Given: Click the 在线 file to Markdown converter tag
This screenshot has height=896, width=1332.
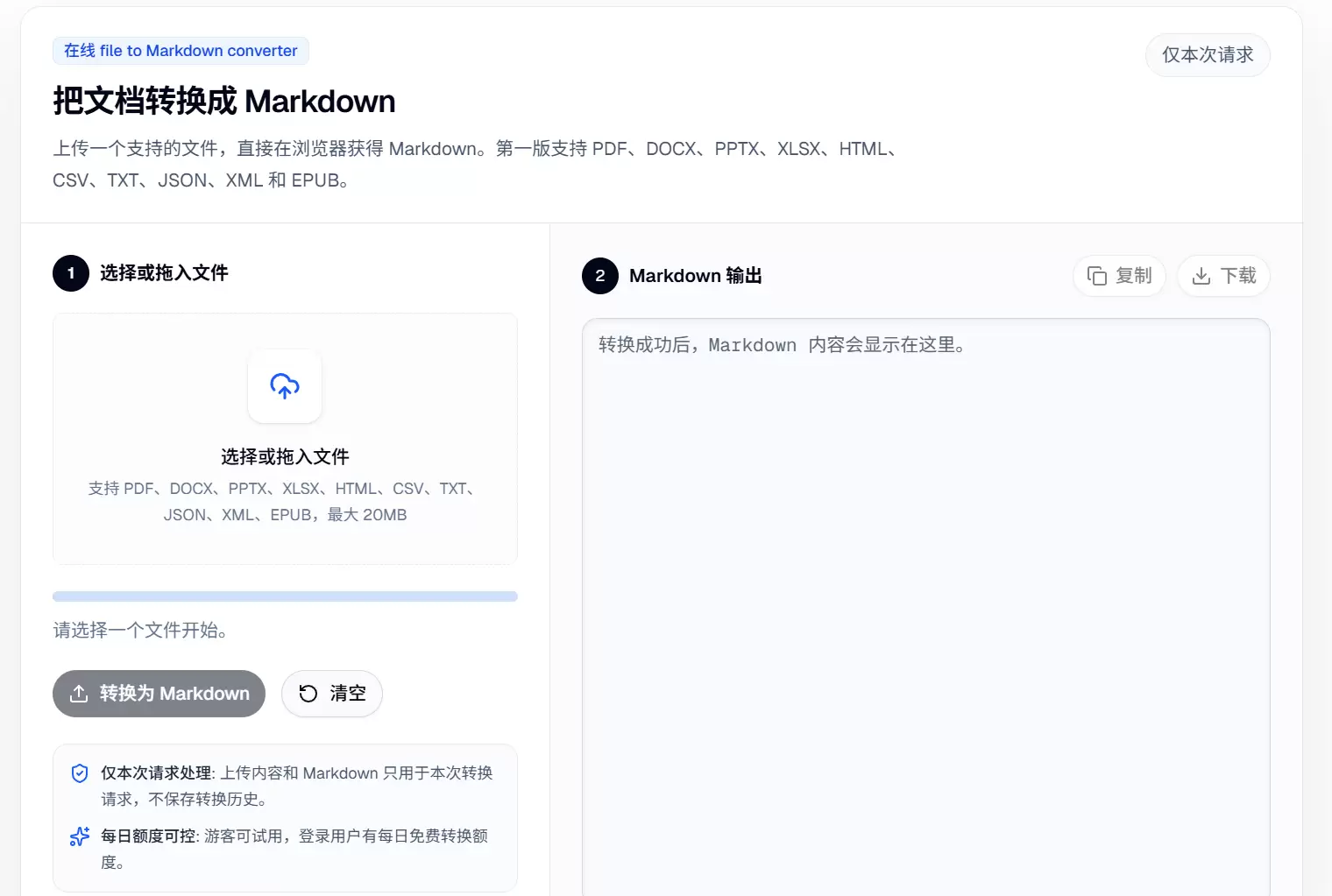Looking at the screenshot, I should coord(181,51).
